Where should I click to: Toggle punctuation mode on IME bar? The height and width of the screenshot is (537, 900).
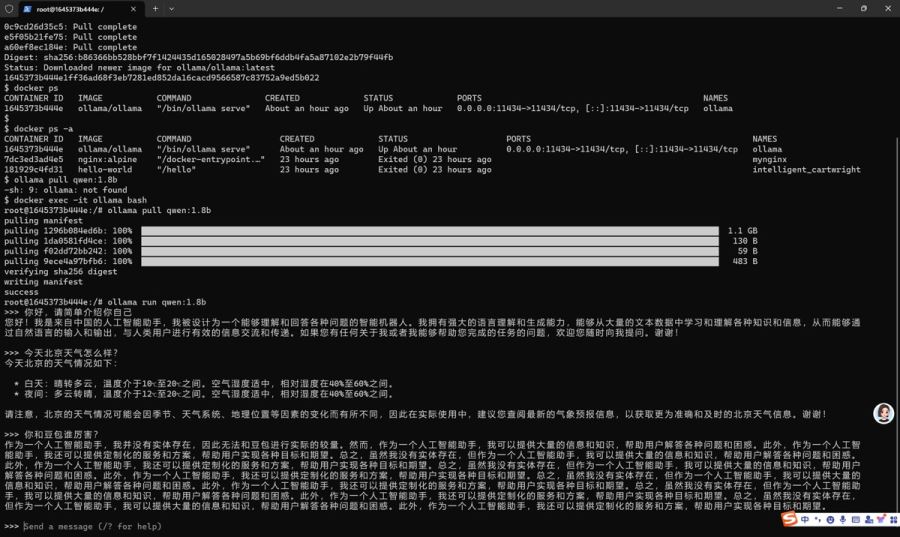[817, 519]
